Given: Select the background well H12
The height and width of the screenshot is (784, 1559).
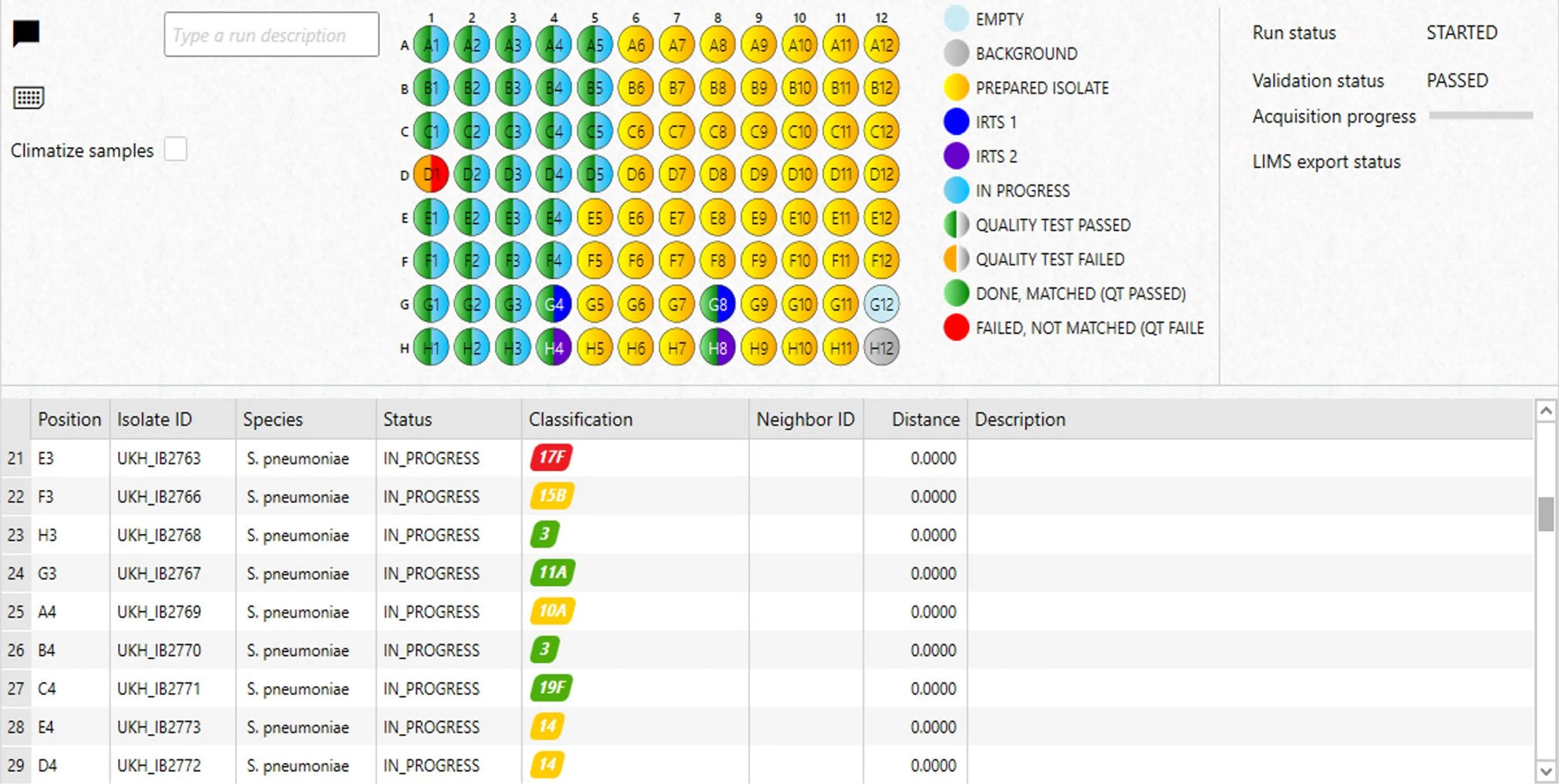Looking at the screenshot, I should click(x=881, y=347).
